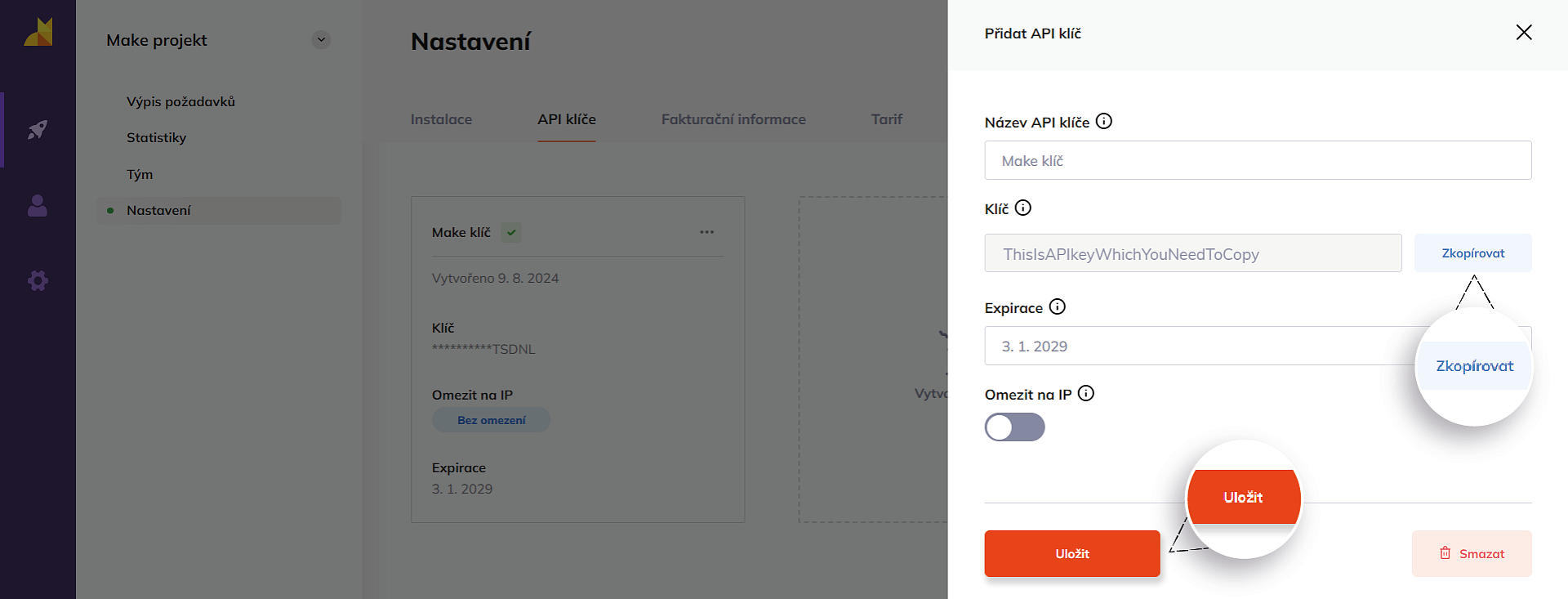Switch to the Instalace tab
1568x599 pixels.
click(x=441, y=119)
